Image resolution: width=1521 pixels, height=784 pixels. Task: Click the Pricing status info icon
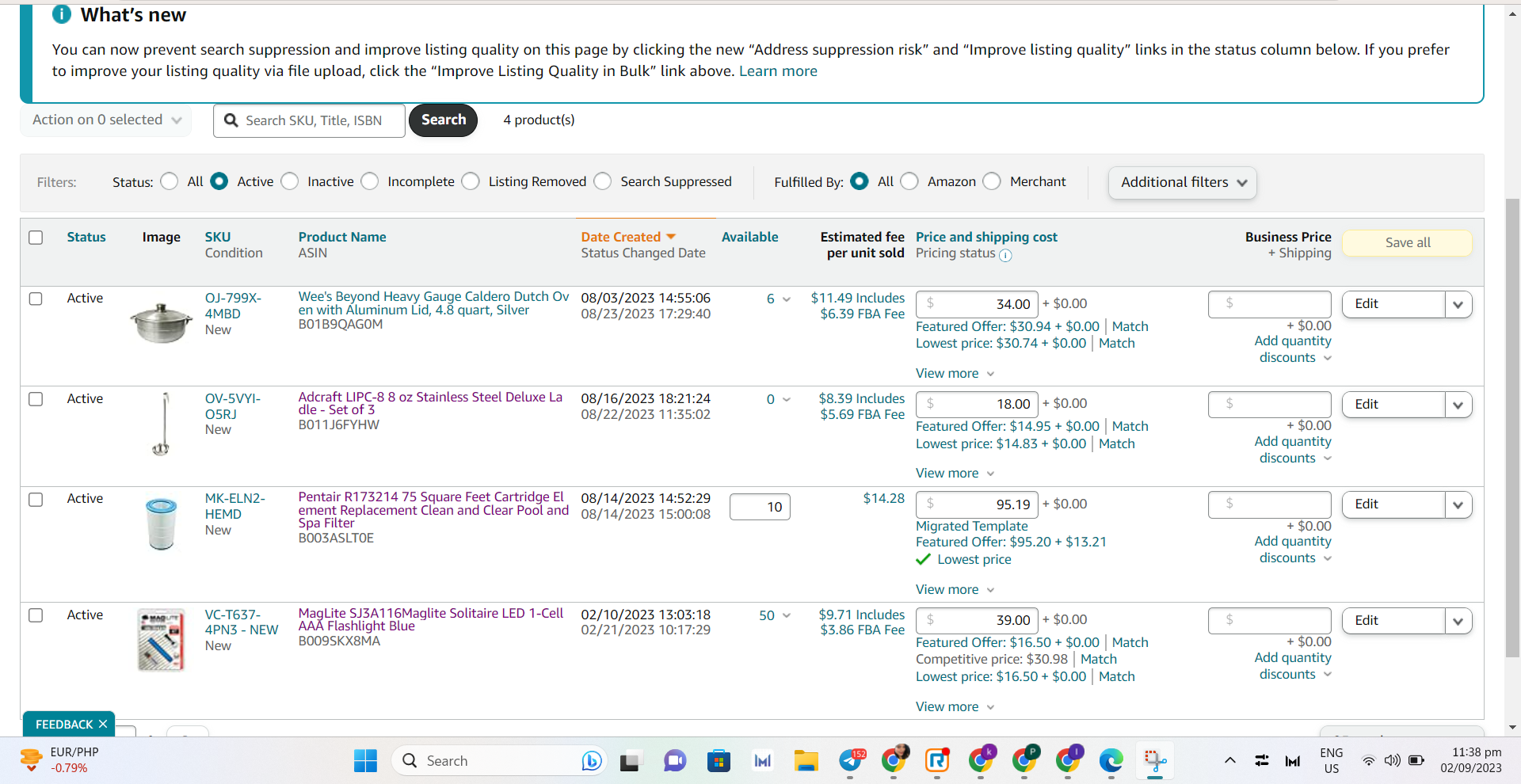[x=1005, y=255]
